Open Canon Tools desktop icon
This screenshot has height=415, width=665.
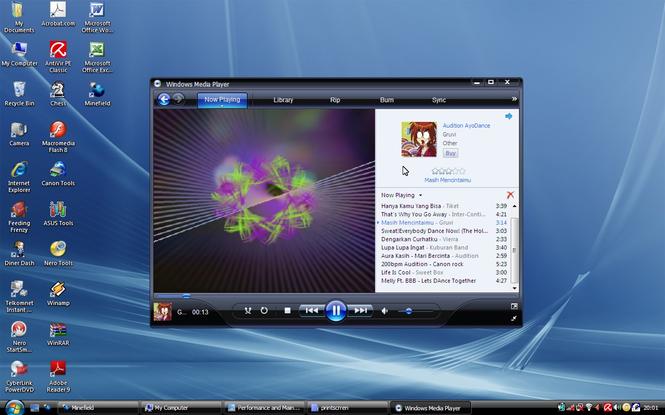[x=58, y=174]
